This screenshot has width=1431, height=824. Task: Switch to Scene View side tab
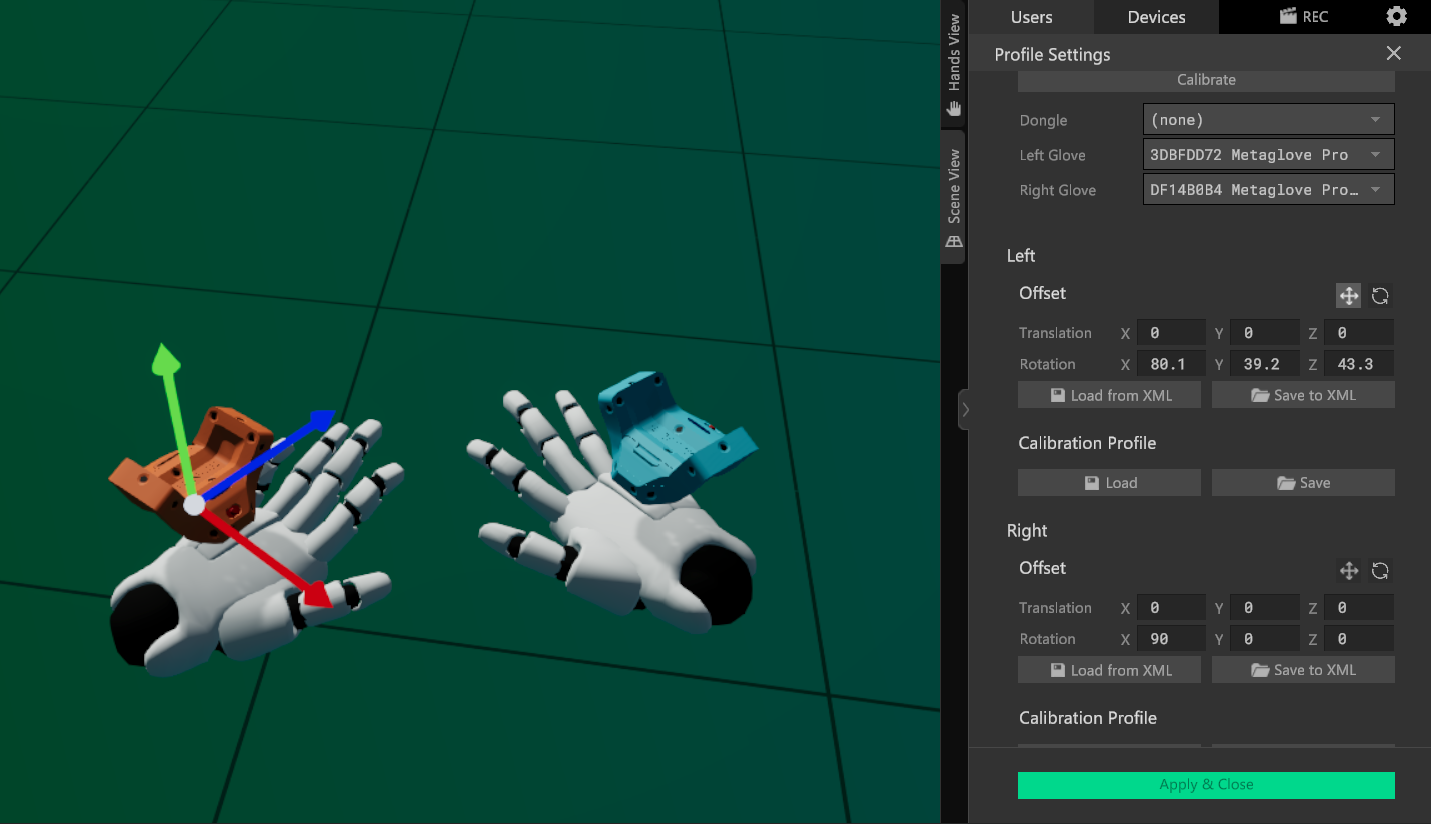[954, 197]
